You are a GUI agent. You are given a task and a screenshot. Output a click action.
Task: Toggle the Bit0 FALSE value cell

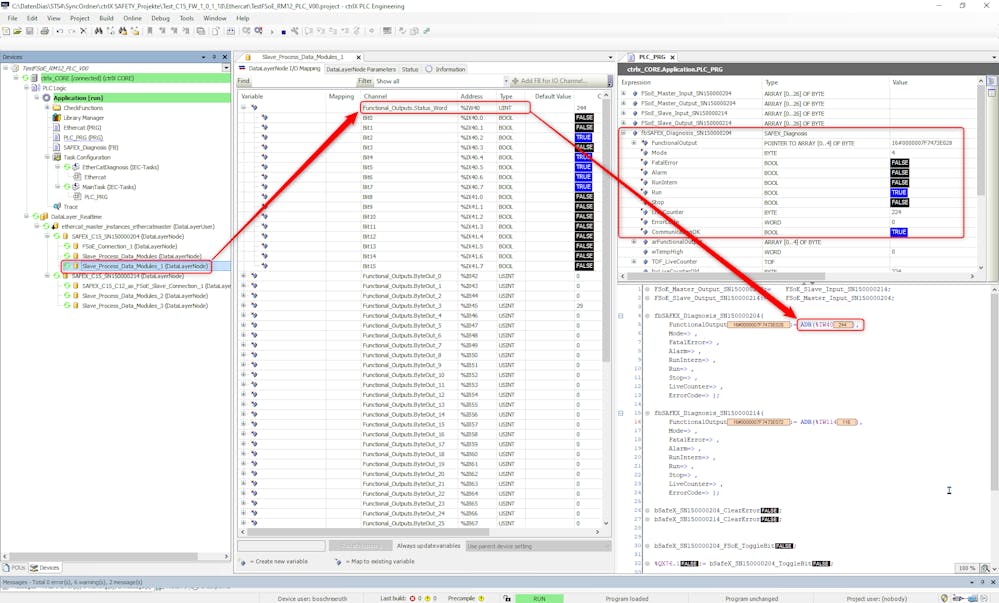click(x=583, y=118)
